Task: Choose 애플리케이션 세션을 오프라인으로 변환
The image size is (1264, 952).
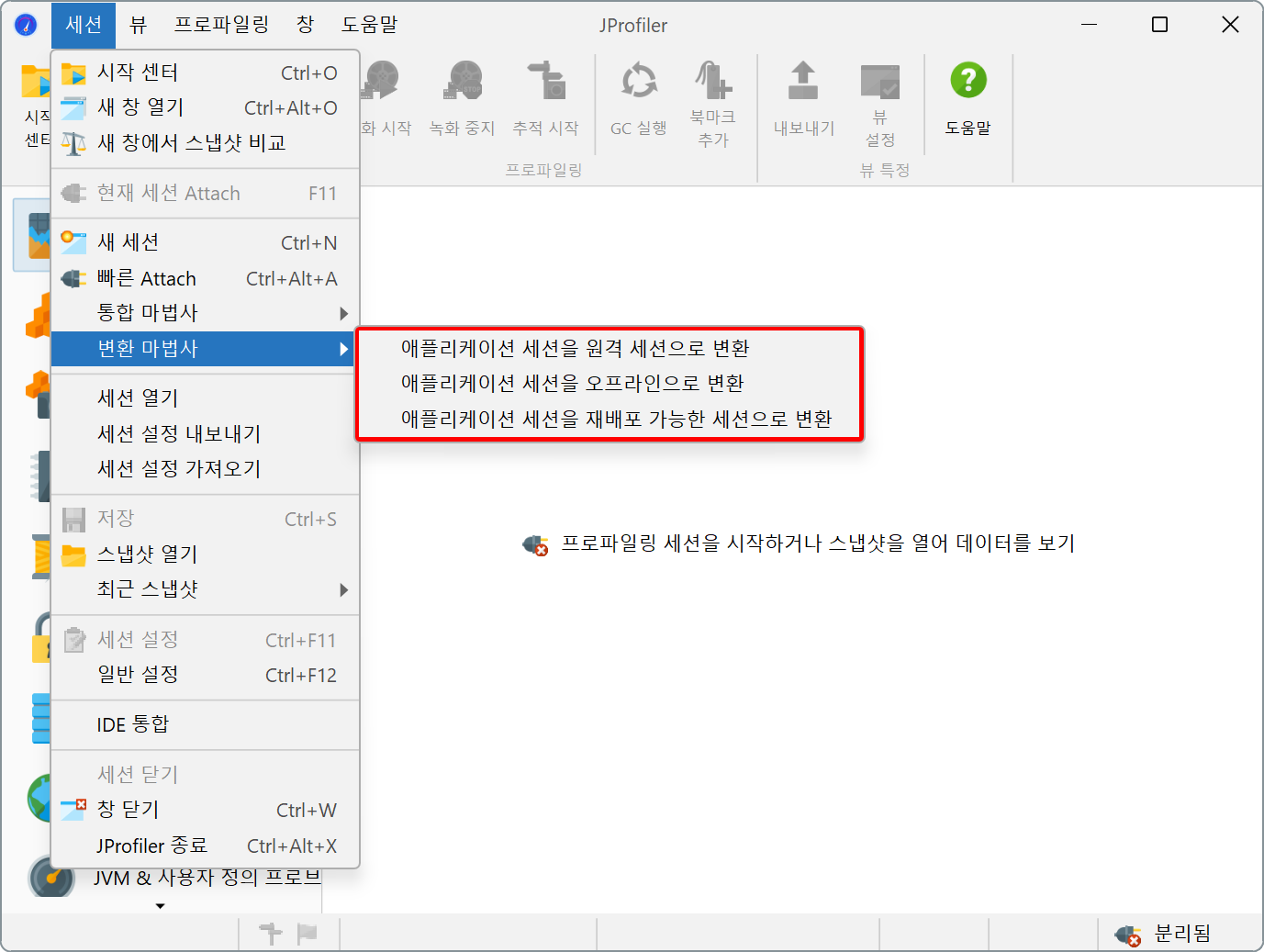Action: [610, 384]
